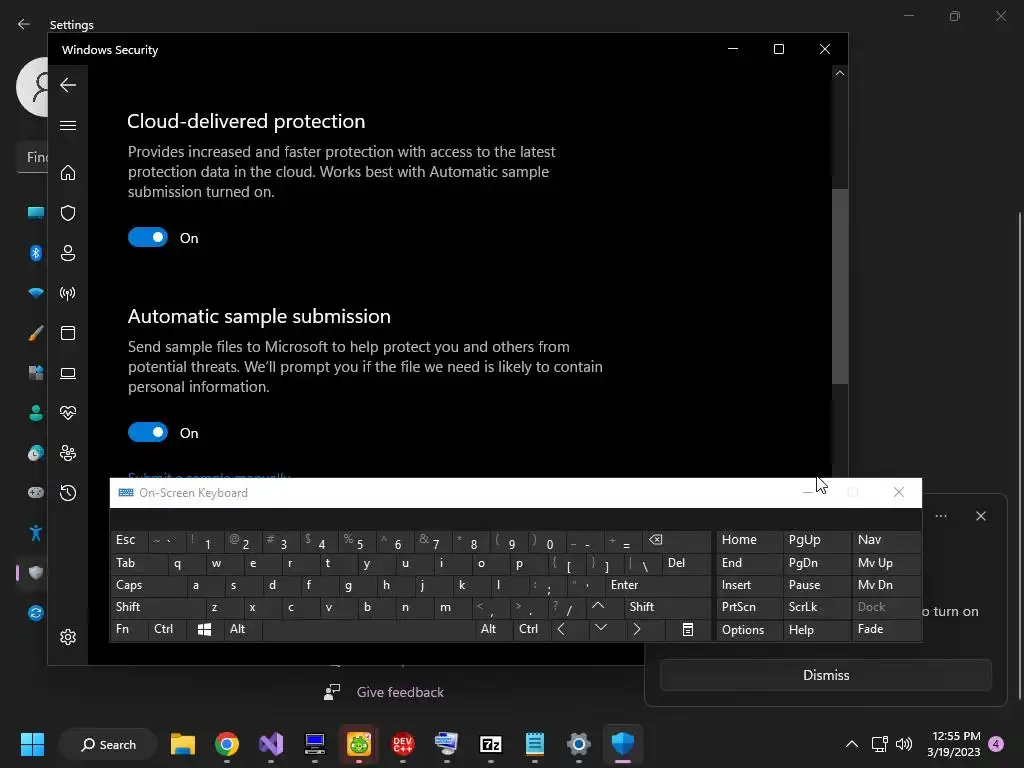Open App & browser control icon

(x=68, y=333)
